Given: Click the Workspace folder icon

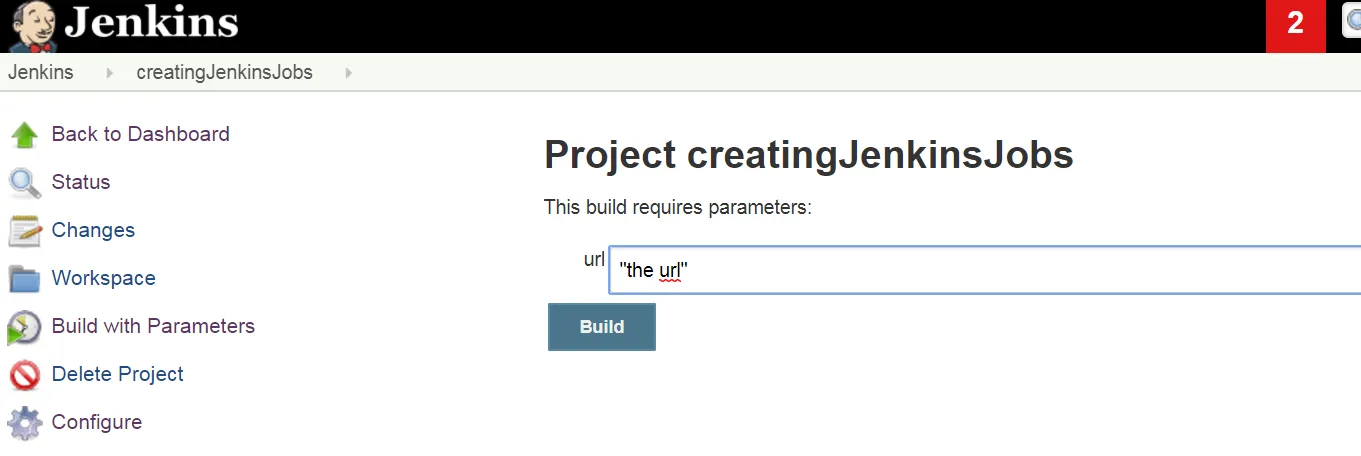Looking at the screenshot, I should [x=24, y=279].
